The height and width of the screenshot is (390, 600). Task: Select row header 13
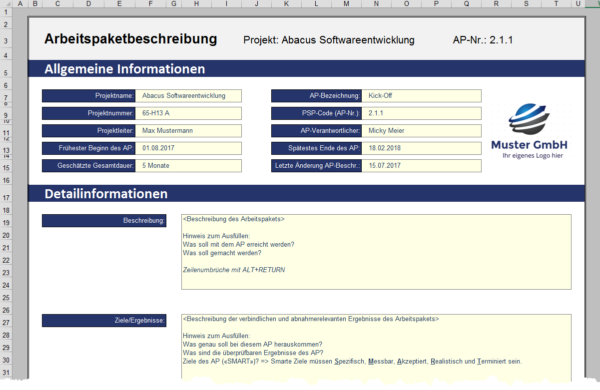pos(6,150)
